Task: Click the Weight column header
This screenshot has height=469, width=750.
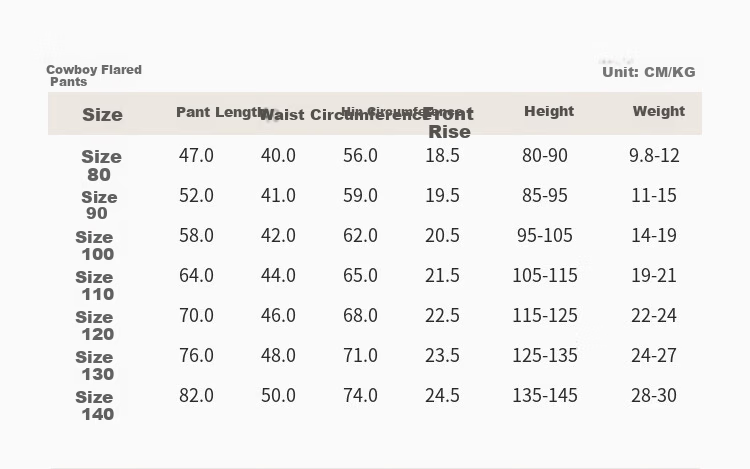Action: click(x=659, y=111)
